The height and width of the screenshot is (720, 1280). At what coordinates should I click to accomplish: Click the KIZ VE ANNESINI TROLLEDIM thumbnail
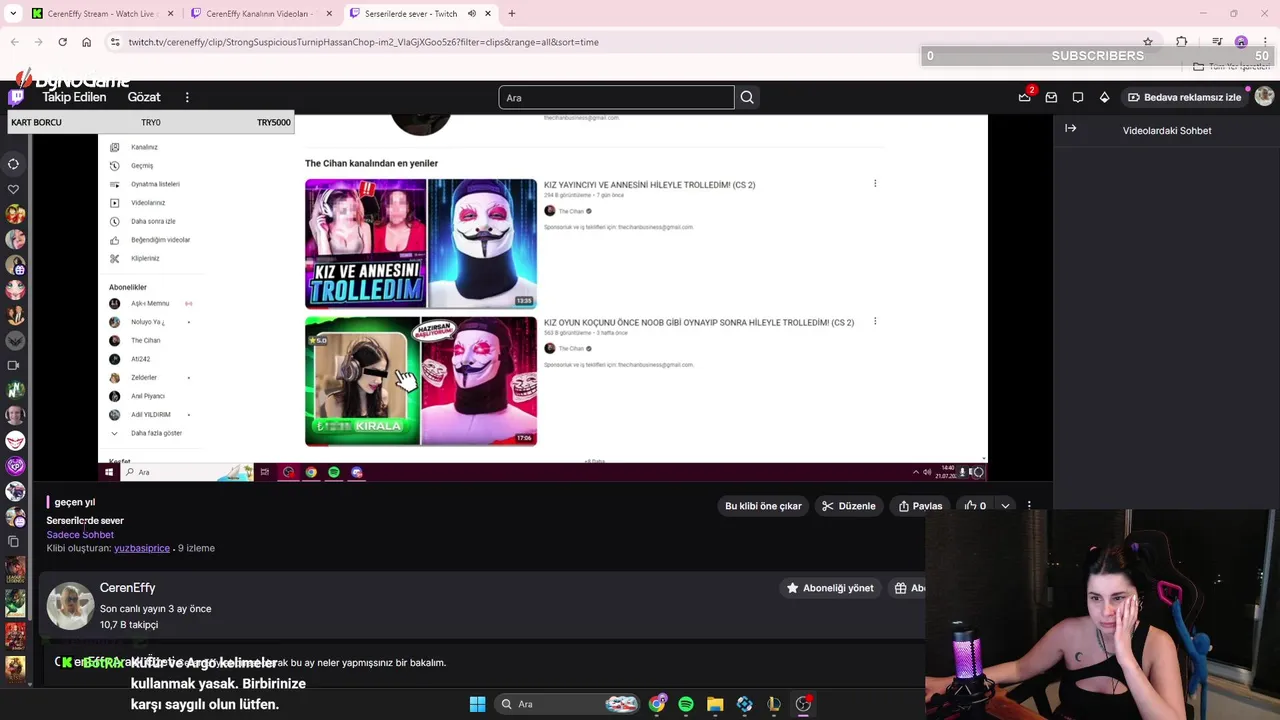(421, 243)
